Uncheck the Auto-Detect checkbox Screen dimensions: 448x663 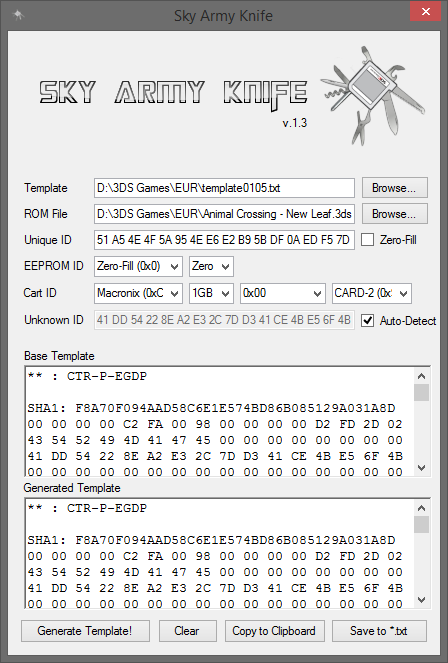click(367, 321)
